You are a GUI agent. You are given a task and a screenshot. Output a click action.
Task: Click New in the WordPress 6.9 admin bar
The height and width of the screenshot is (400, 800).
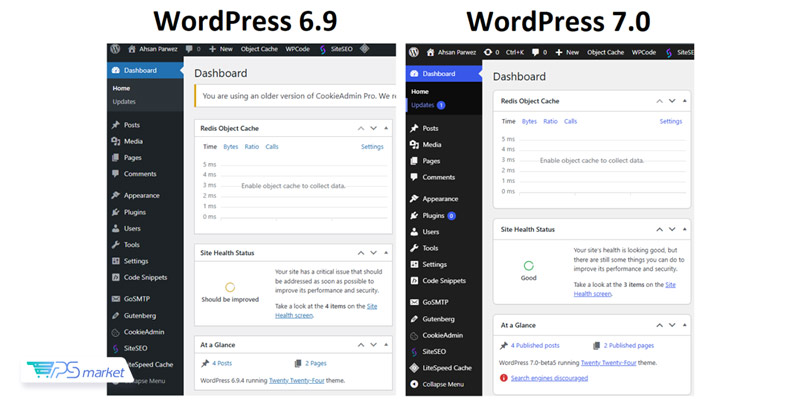pyautogui.click(x=221, y=49)
